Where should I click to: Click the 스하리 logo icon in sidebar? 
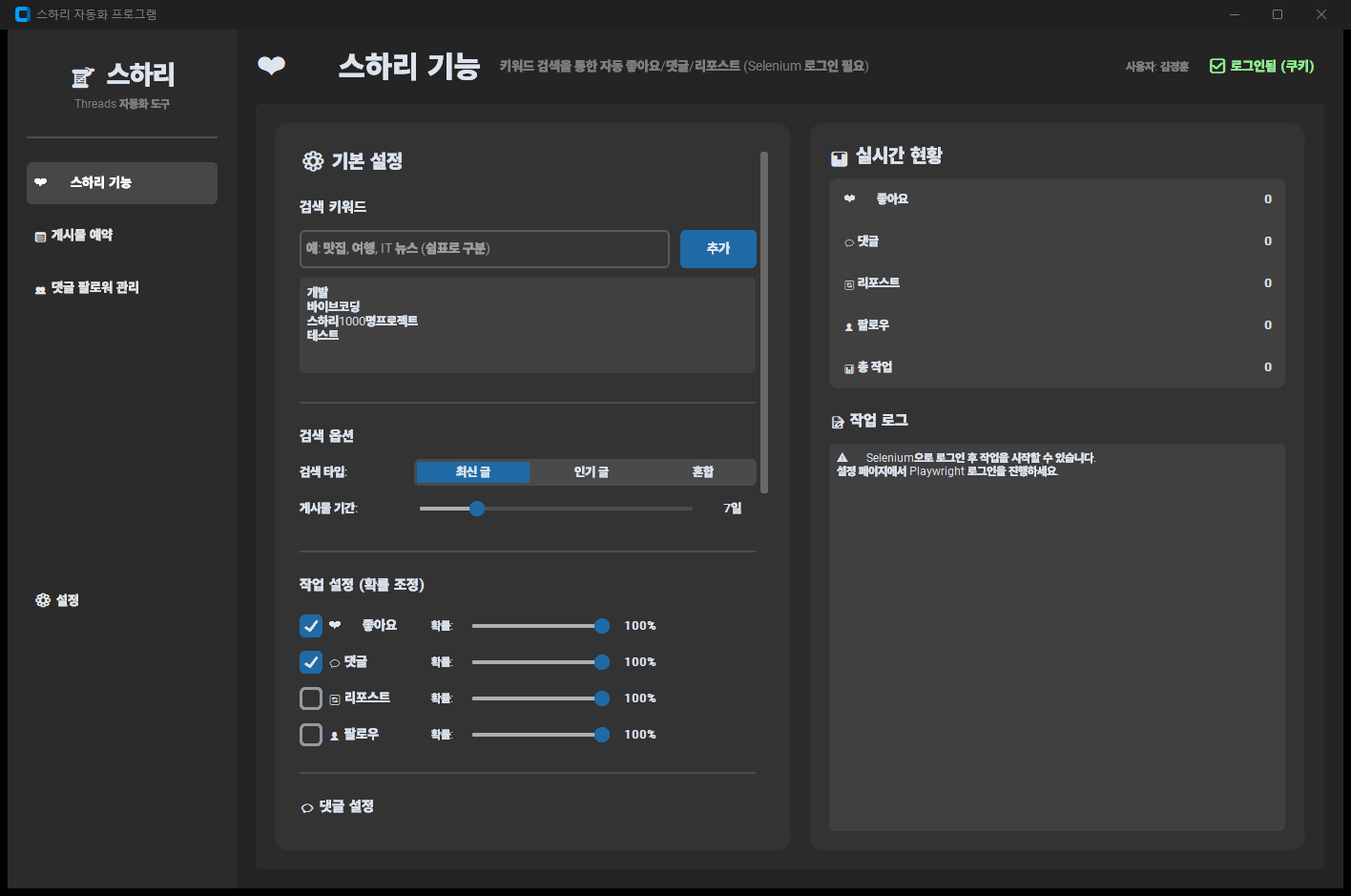pos(83,76)
